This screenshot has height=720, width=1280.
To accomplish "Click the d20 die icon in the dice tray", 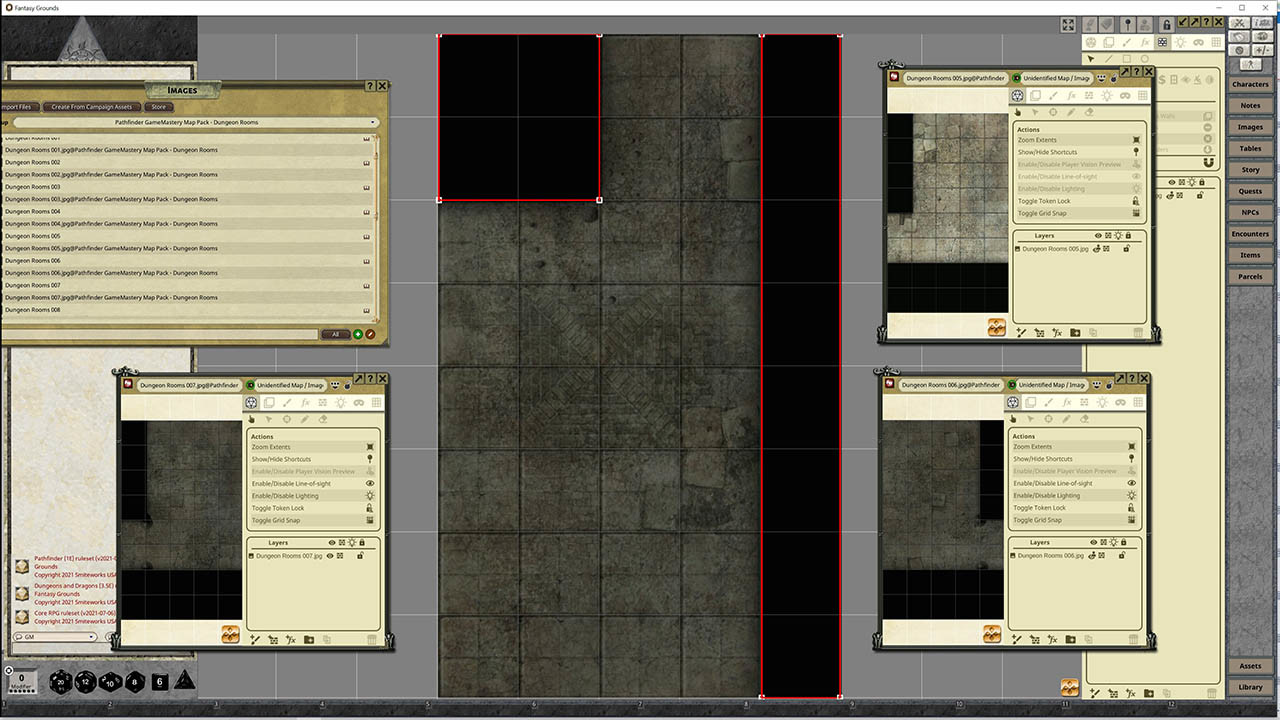I will click(60, 682).
